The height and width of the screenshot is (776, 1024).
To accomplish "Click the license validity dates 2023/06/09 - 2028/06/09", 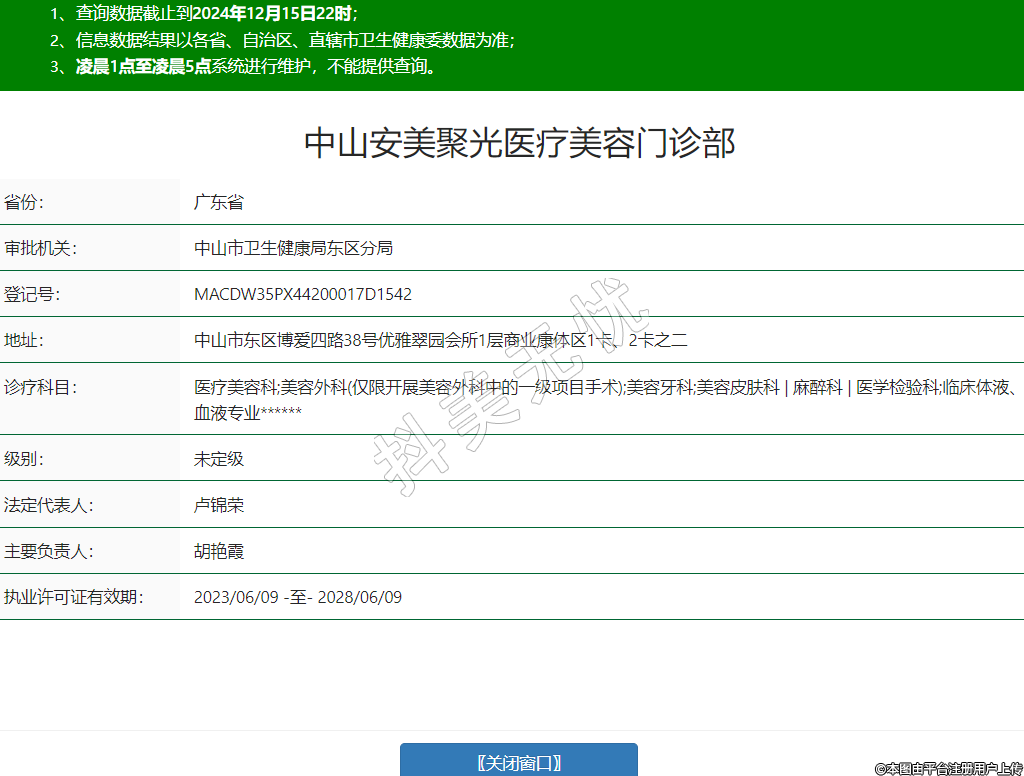I will click(x=298, y=597).
